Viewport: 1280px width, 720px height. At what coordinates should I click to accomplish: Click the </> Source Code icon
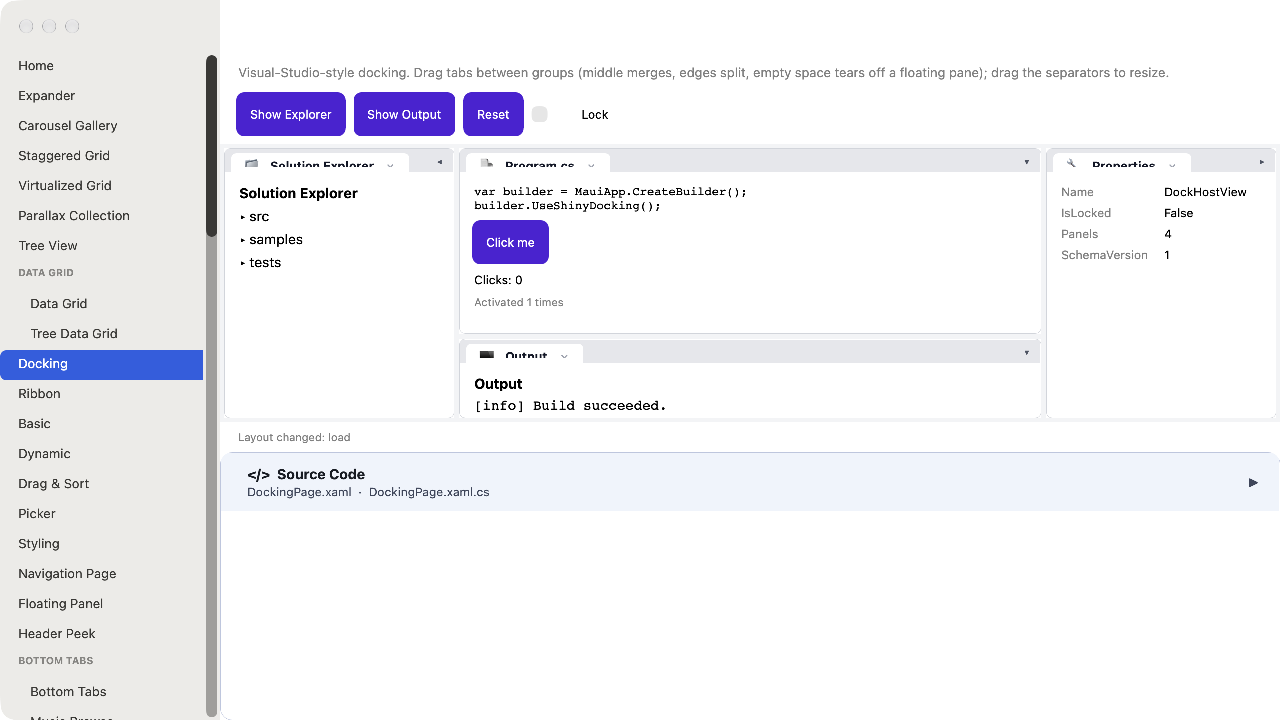pyautogui.click(x=258, y=475)
